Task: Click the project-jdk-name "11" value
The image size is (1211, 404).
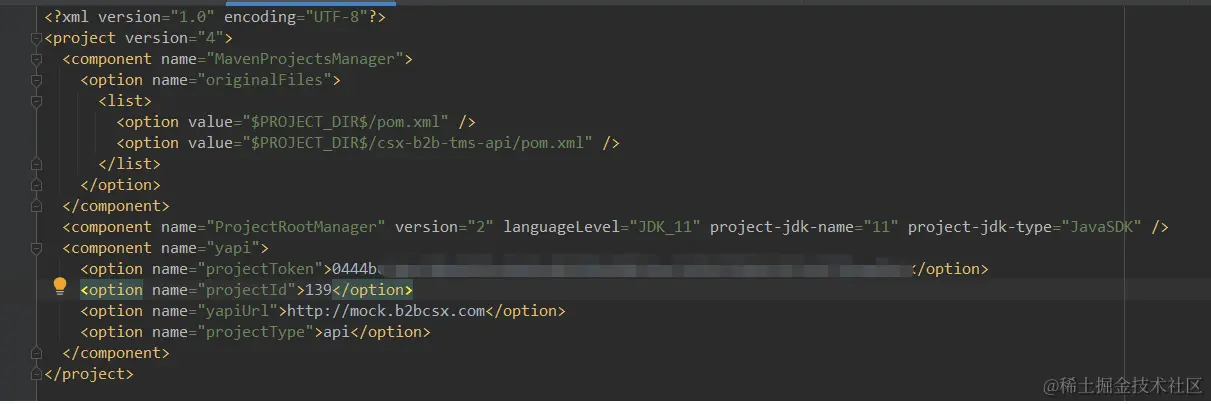Action: [x=880, y=227]
